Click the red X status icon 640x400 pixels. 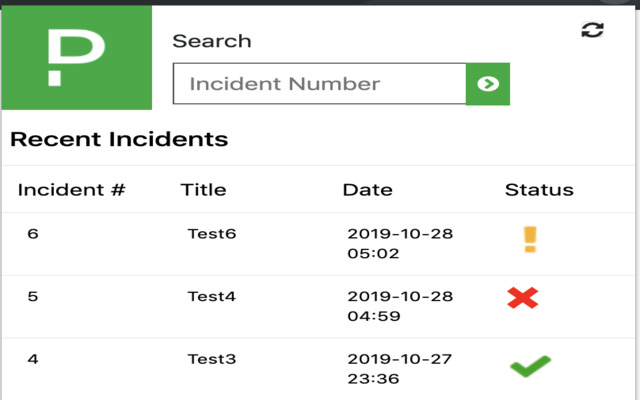pyautogui.click(x=522, y=297)
